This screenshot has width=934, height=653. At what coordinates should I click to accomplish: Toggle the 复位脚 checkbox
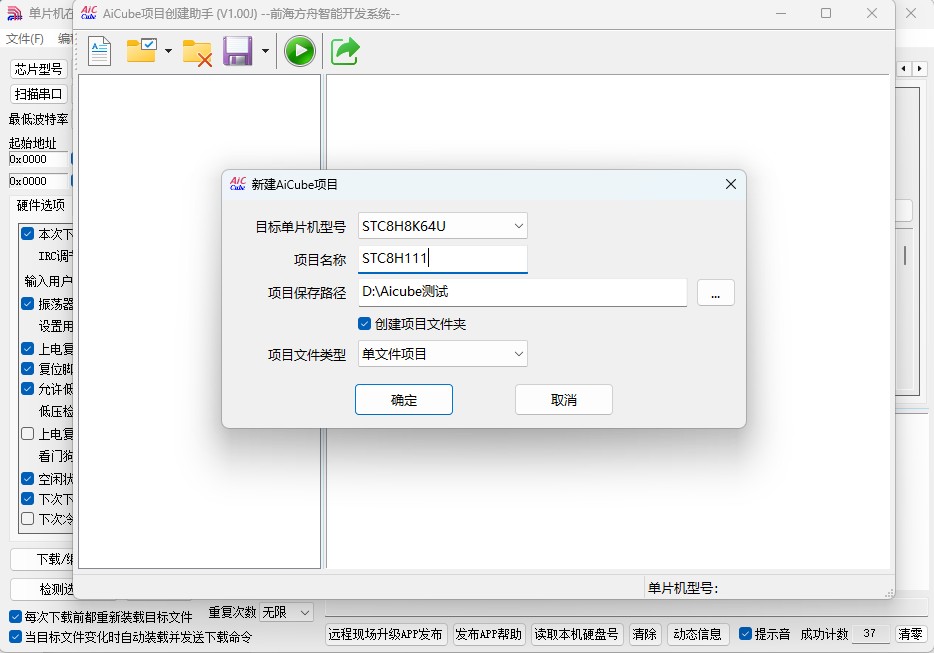point(27,368)
